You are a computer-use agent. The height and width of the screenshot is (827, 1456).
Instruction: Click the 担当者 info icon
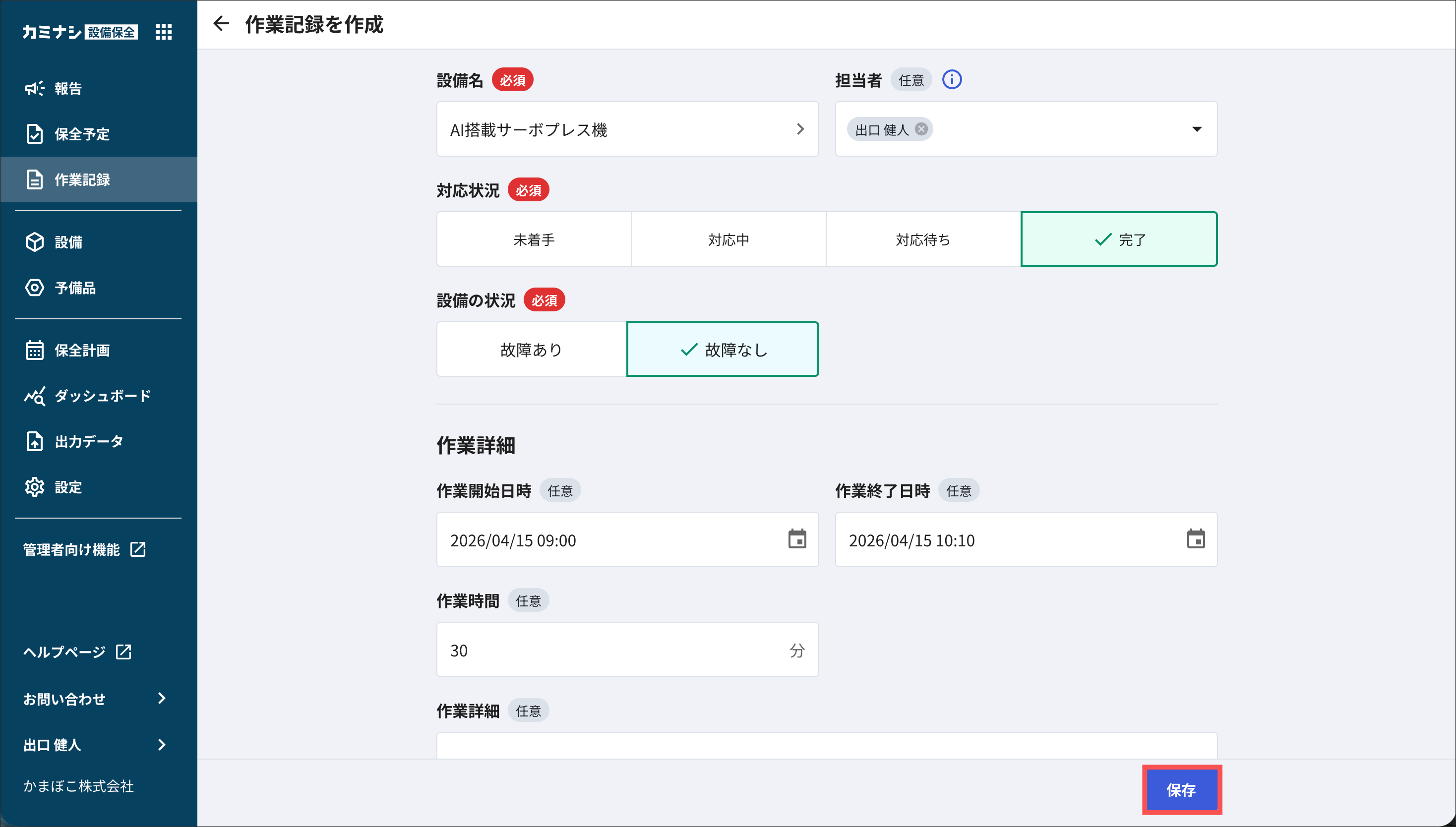pyautogui.click(x=952, y=79)
